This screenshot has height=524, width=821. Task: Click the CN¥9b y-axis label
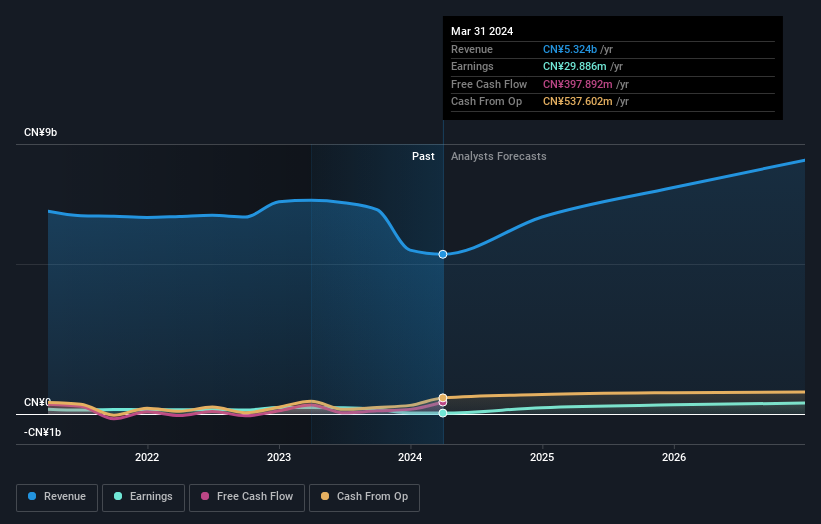[40, 132]
